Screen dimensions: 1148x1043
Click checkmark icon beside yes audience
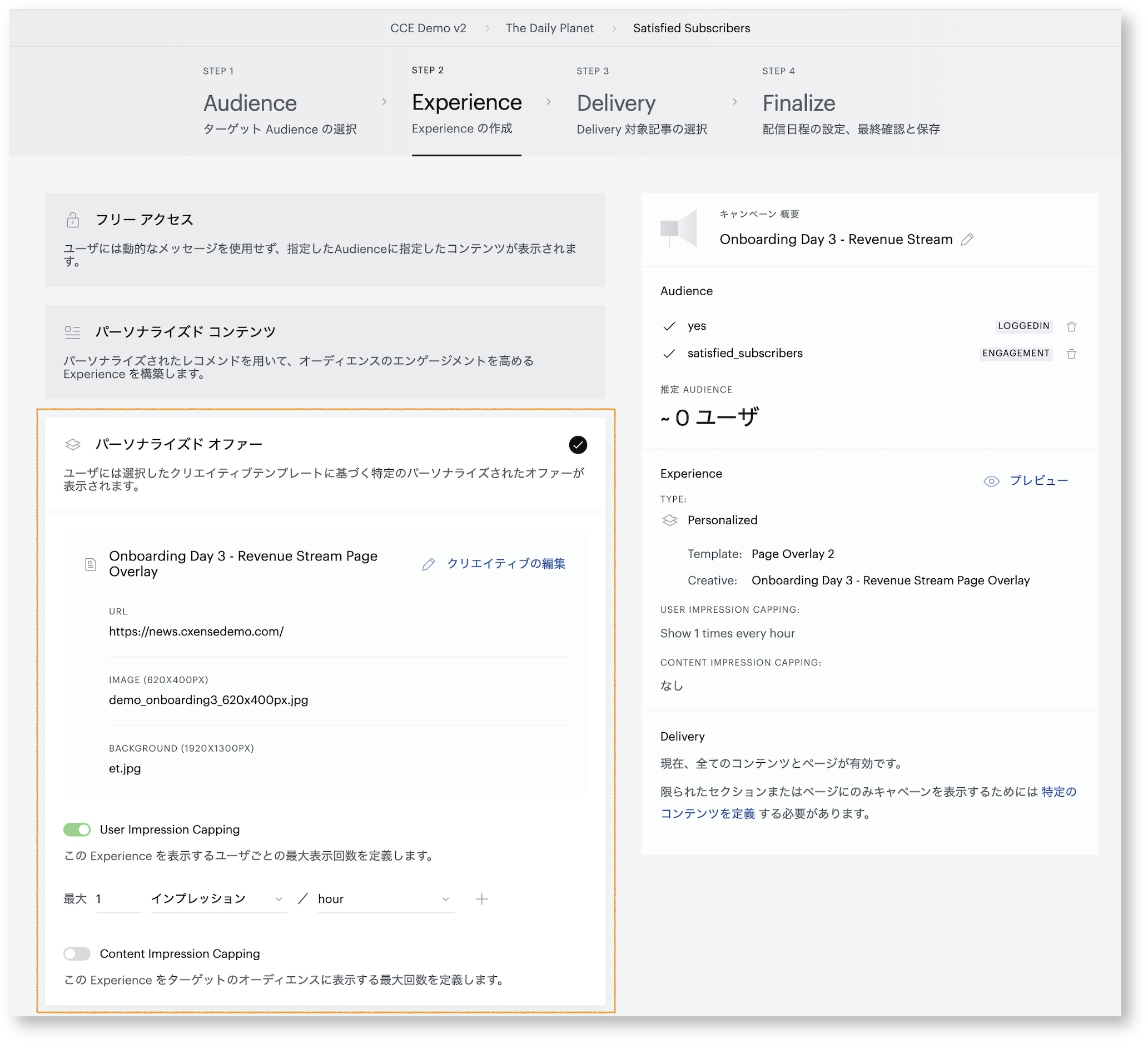pos(669,326)
